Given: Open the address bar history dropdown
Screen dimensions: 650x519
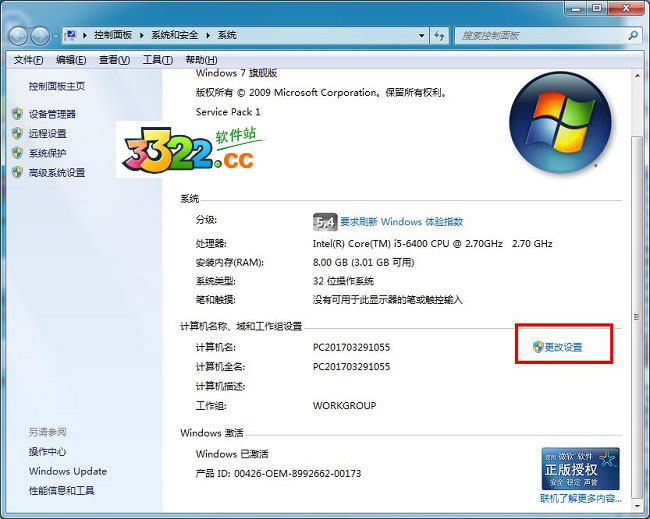Looking at the screenshot, I should coord(421,35).
